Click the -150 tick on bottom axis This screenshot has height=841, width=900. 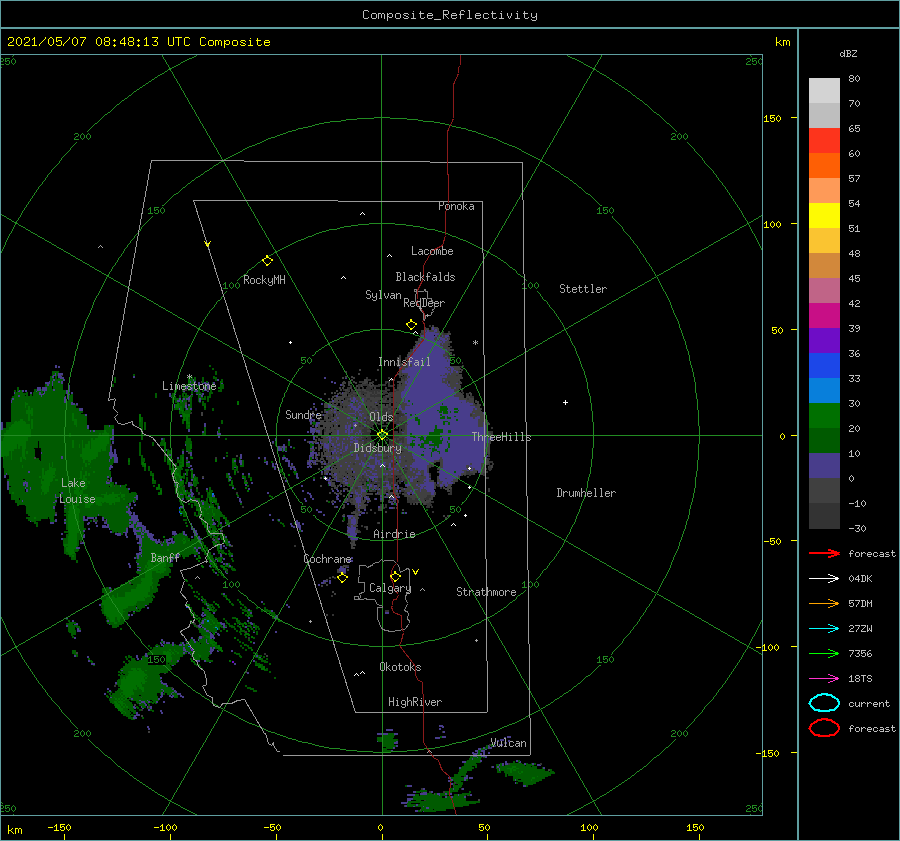coord(59,827)
